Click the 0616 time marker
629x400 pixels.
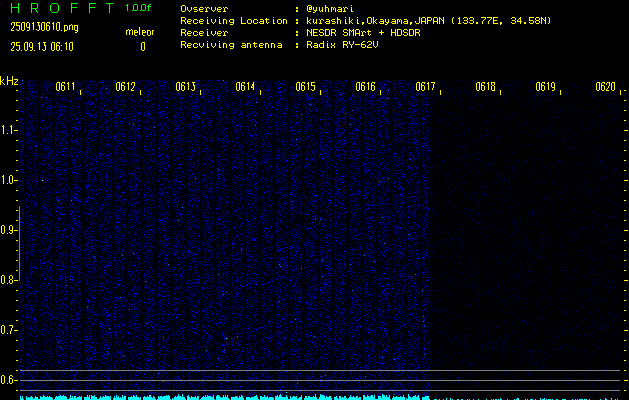(x=365, y=87)
